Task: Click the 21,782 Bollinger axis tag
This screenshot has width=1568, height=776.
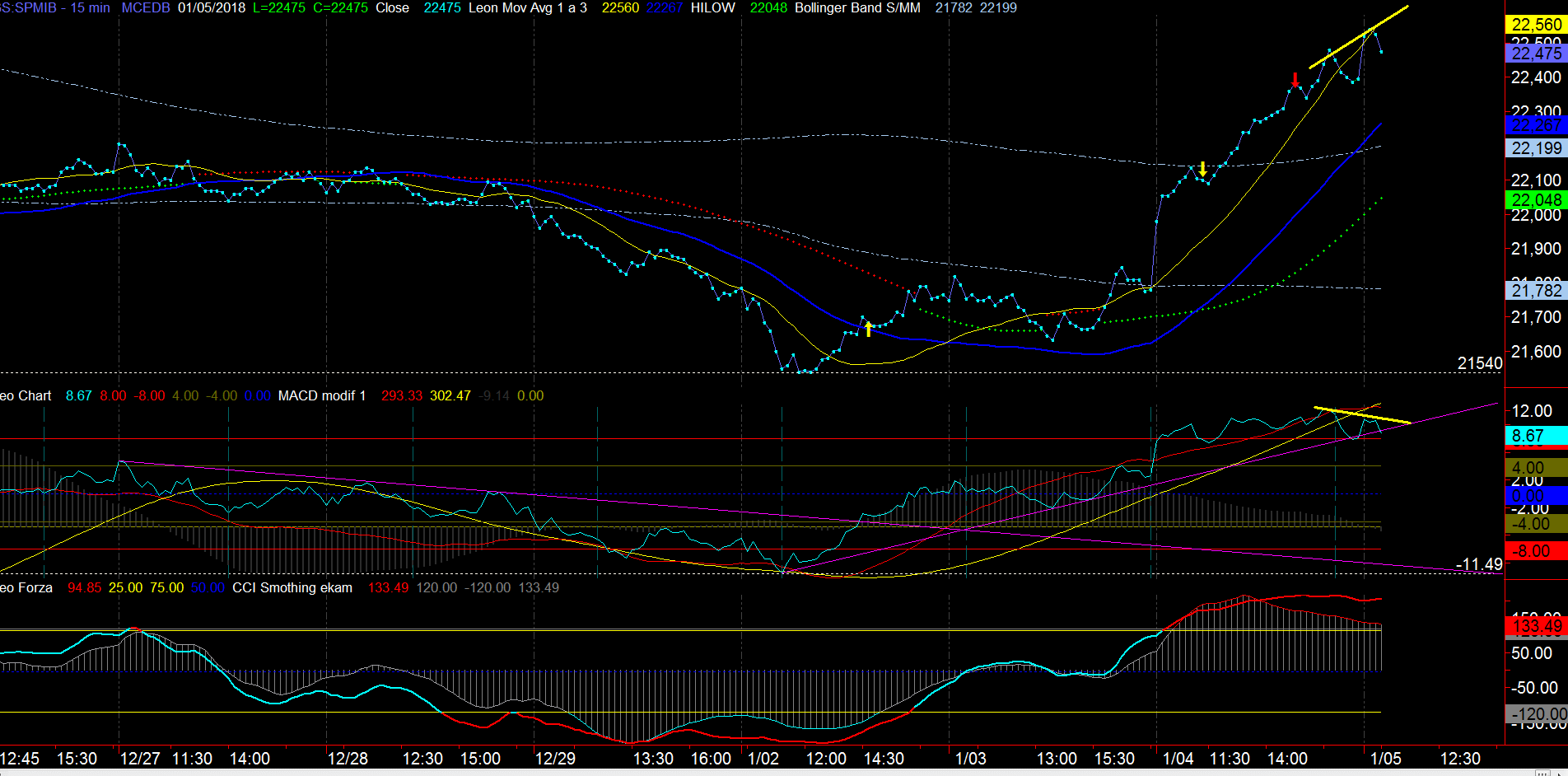Action: tap(1536, 290)
